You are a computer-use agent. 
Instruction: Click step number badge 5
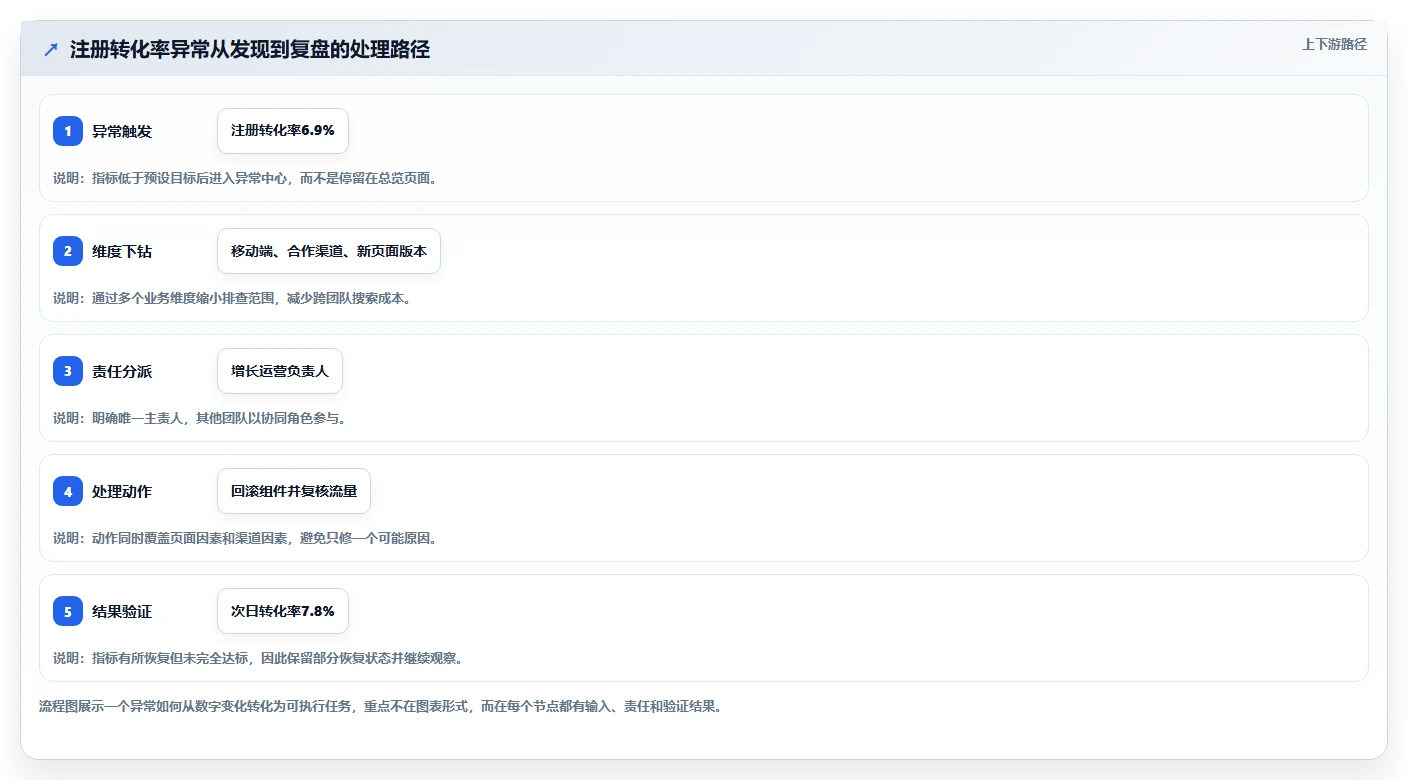[68, 611]
